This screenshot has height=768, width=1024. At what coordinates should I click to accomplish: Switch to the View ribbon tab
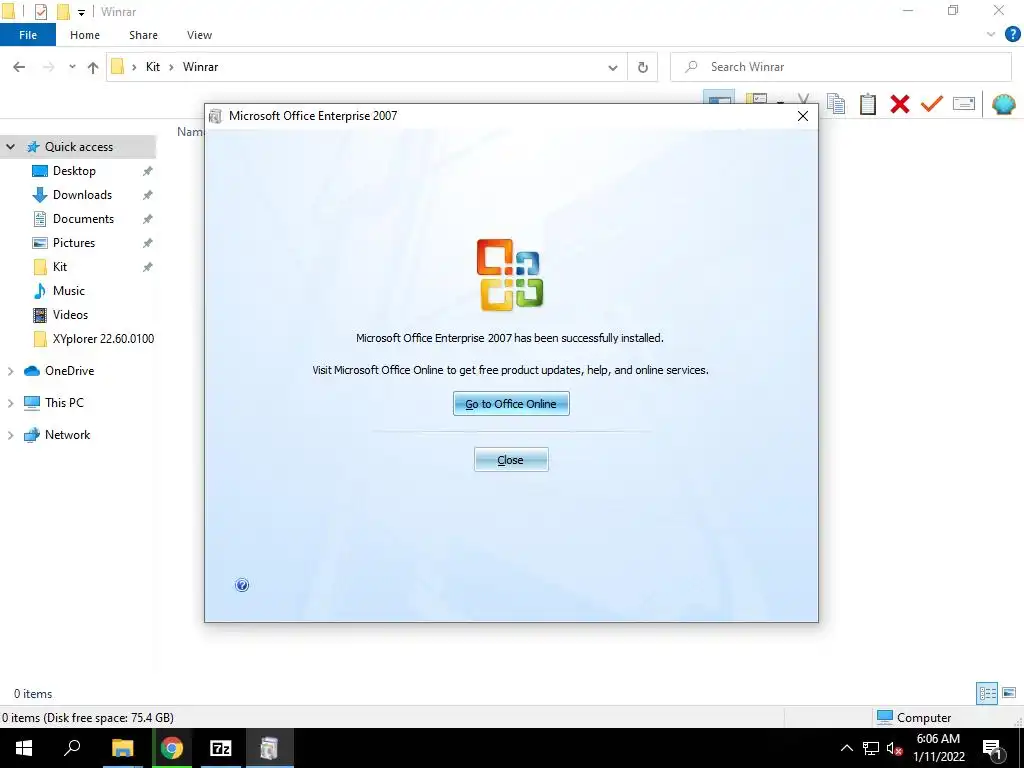point(199,35)
